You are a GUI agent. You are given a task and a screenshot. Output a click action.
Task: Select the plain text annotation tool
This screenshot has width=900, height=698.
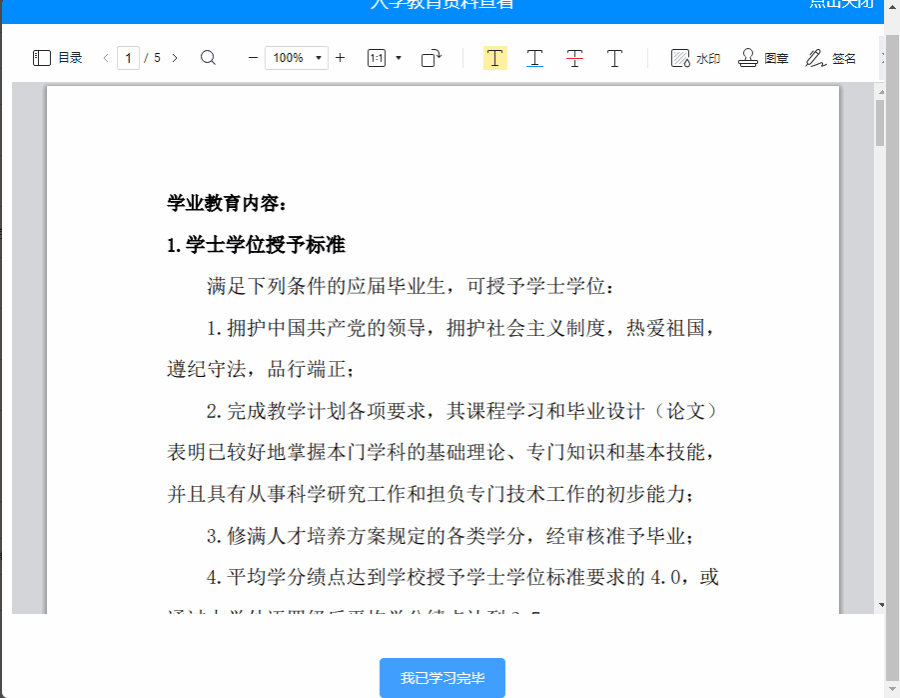coord(615,58)
